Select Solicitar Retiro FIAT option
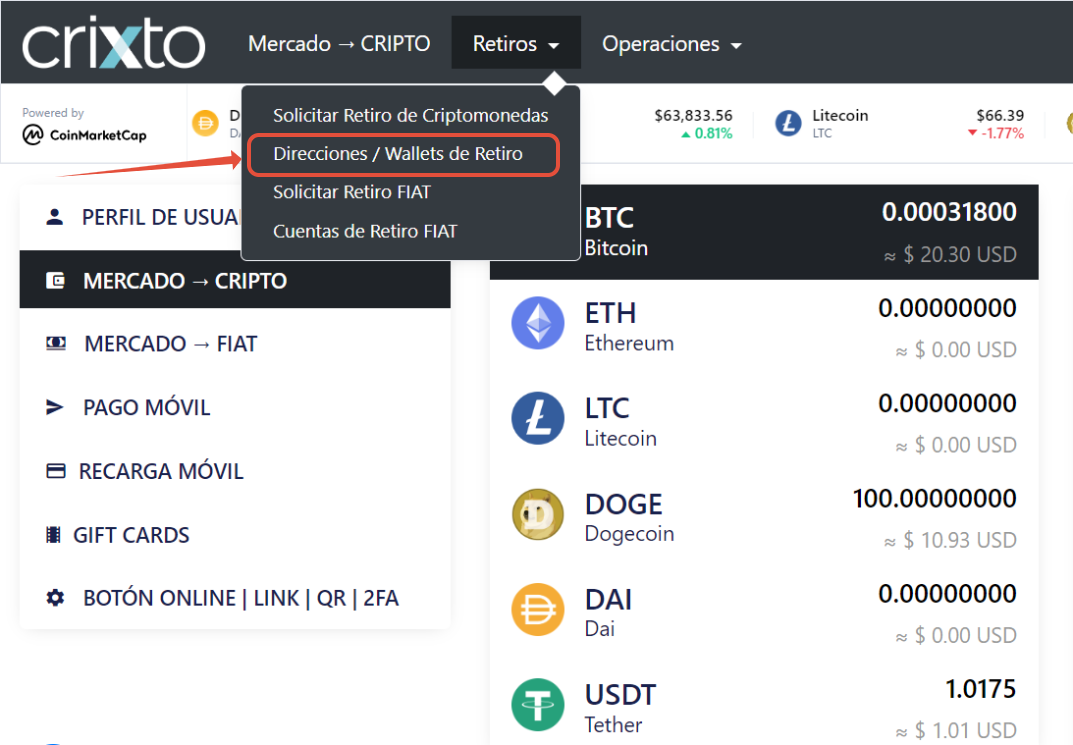Viewport: 1073px width, 745px height. 352,192
